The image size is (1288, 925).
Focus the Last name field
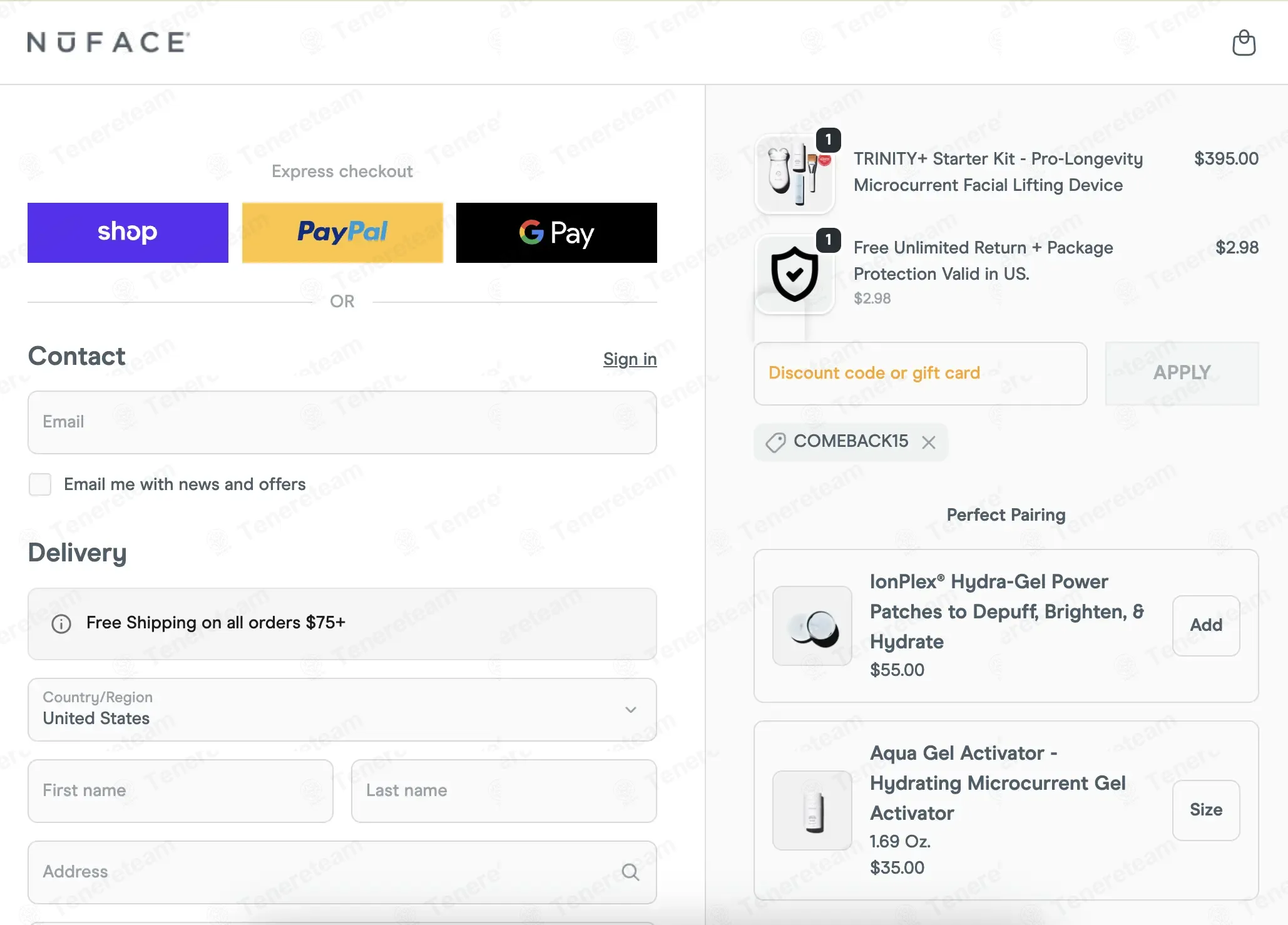point(504,791)
